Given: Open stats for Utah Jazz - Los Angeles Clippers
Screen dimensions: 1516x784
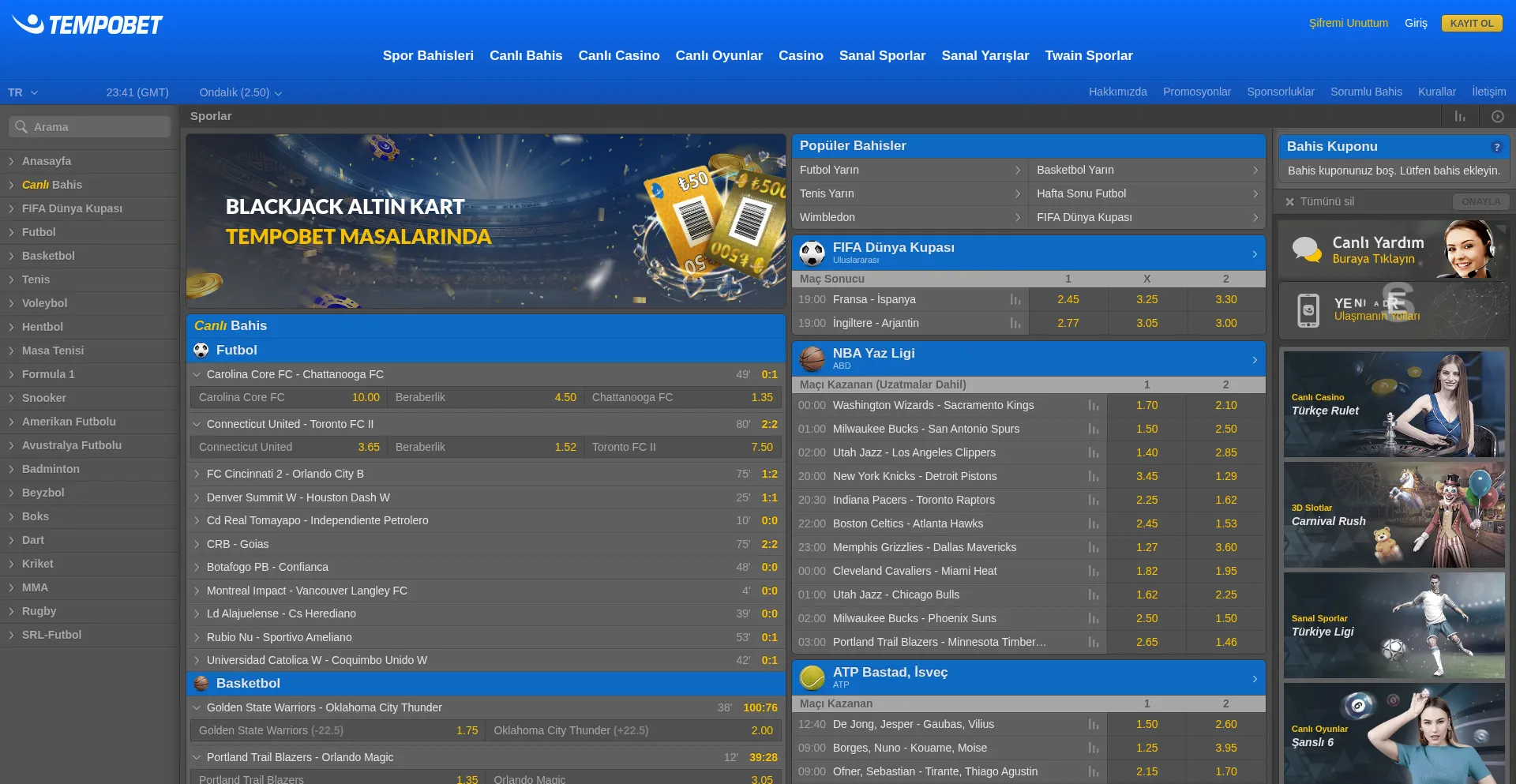Looking at the screenshot, I should coord(1094,453).
